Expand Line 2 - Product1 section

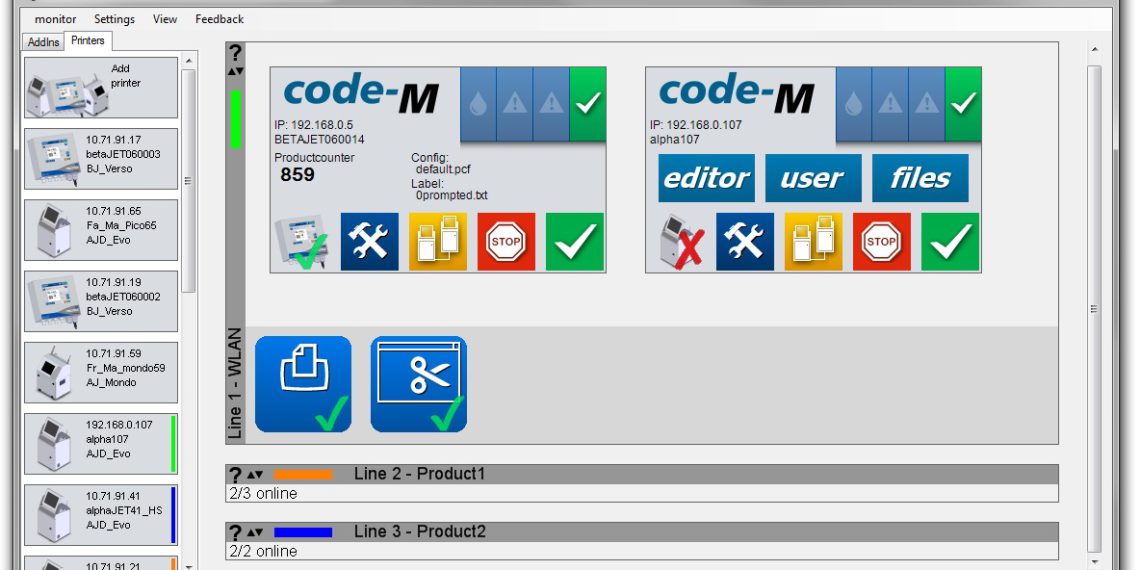coord(255,475)
